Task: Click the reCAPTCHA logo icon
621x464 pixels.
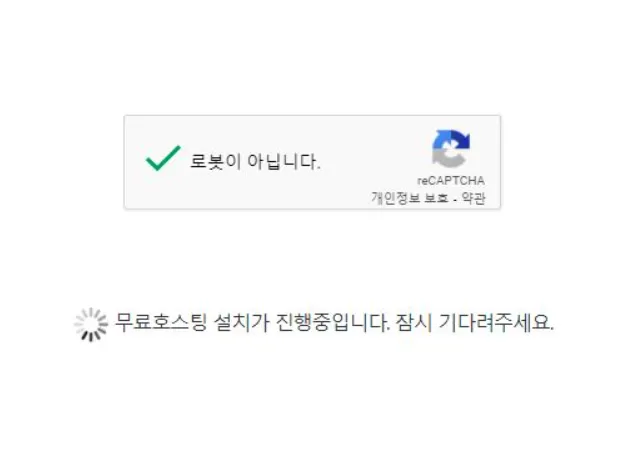Action: tap(451, 148)
